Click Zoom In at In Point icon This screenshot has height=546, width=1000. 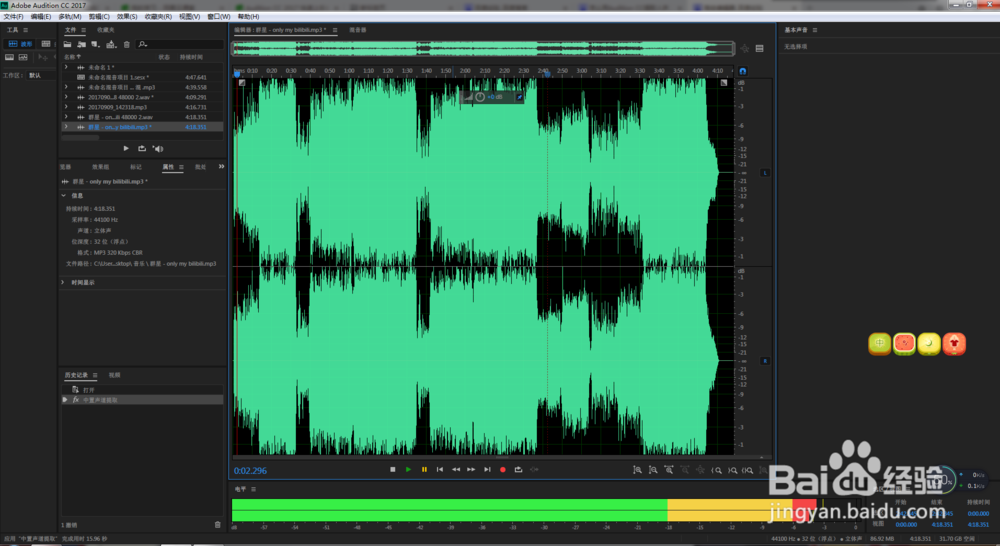(x=717, y=470)
